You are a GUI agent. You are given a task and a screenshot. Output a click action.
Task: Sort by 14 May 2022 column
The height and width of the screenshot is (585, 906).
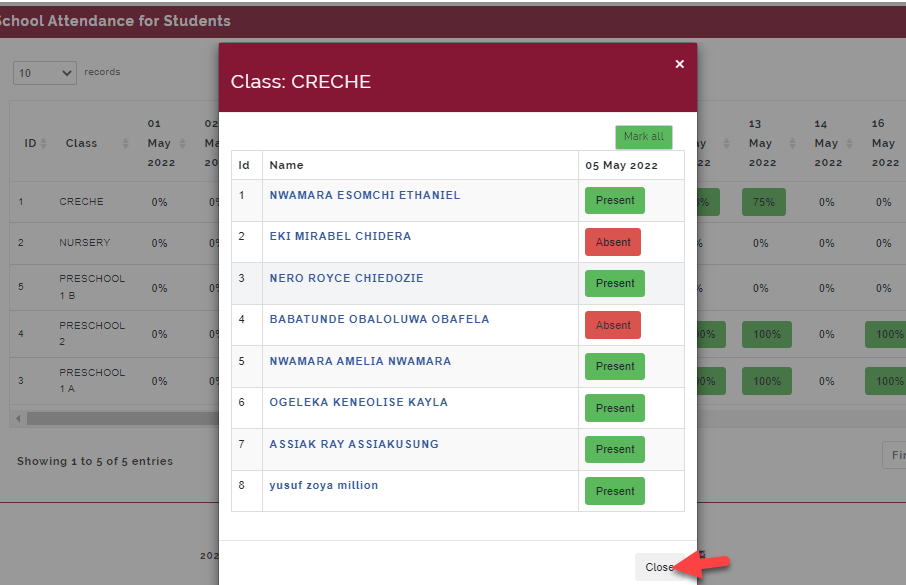pyautogui.click(x=832, y=143)
